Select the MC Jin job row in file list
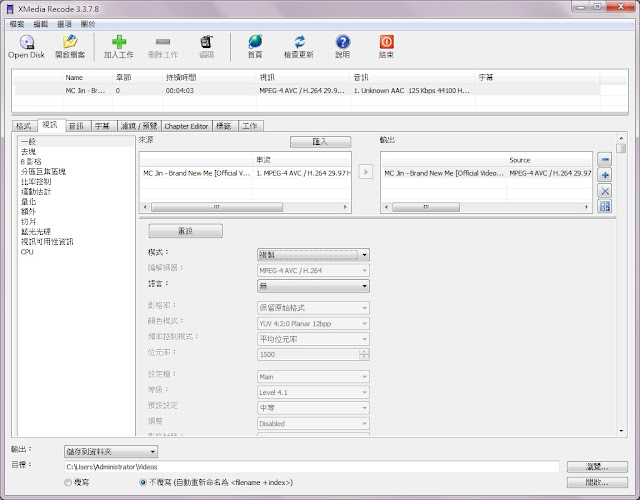Screen dimensions: 640x500 tap(307, 91)
